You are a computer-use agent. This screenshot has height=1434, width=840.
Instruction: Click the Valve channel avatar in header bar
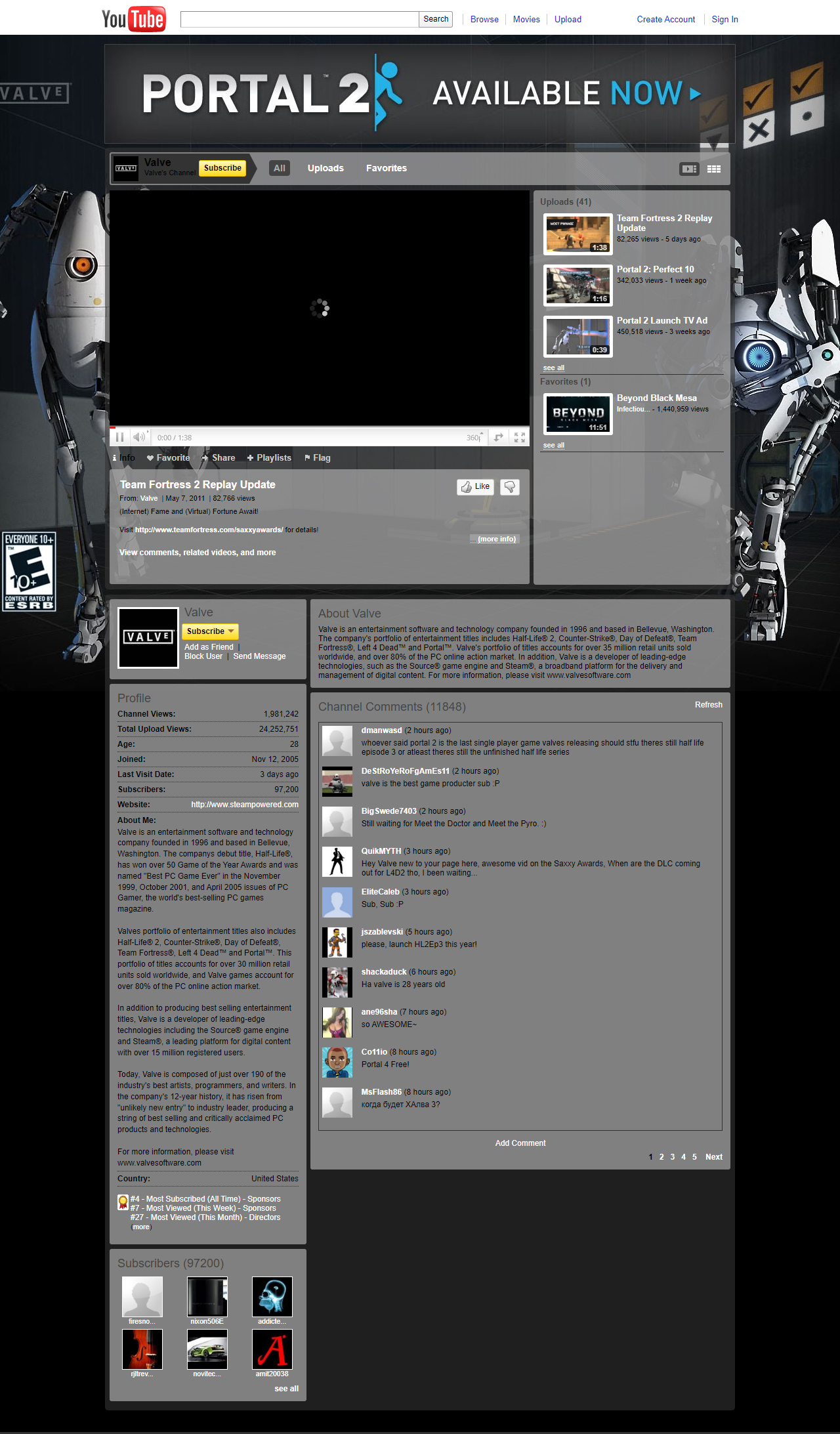click(x=126, y=168)
